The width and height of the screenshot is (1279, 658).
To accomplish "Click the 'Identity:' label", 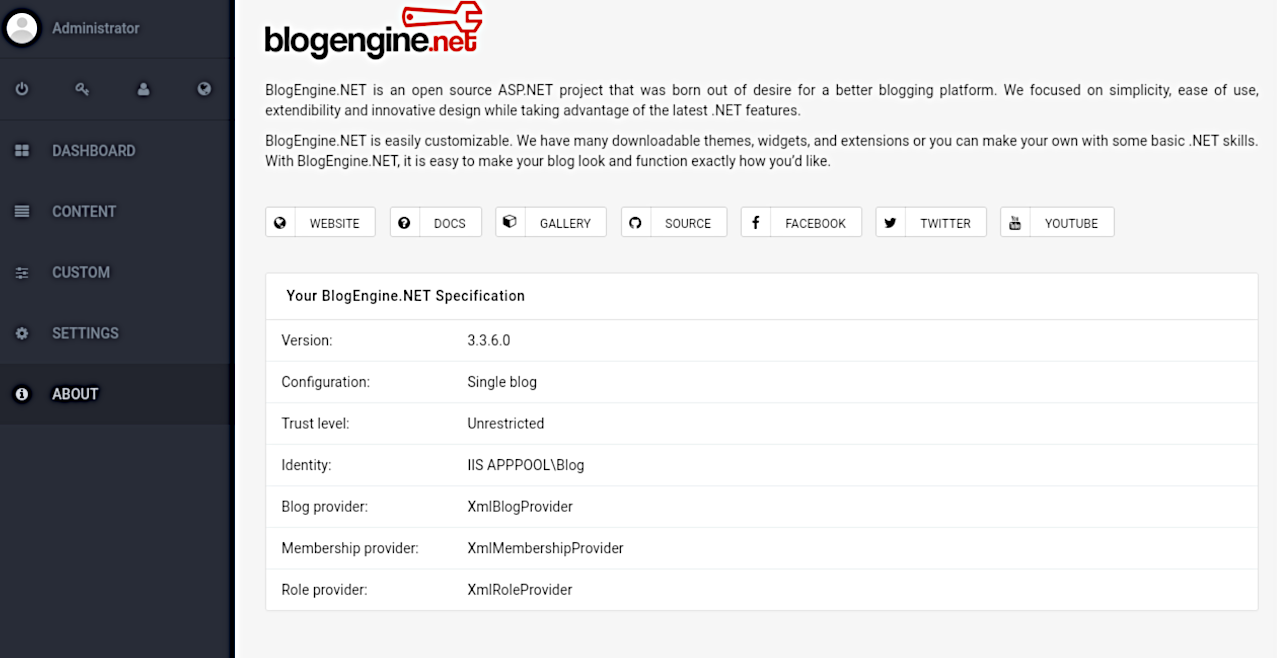I will (306, 465).
